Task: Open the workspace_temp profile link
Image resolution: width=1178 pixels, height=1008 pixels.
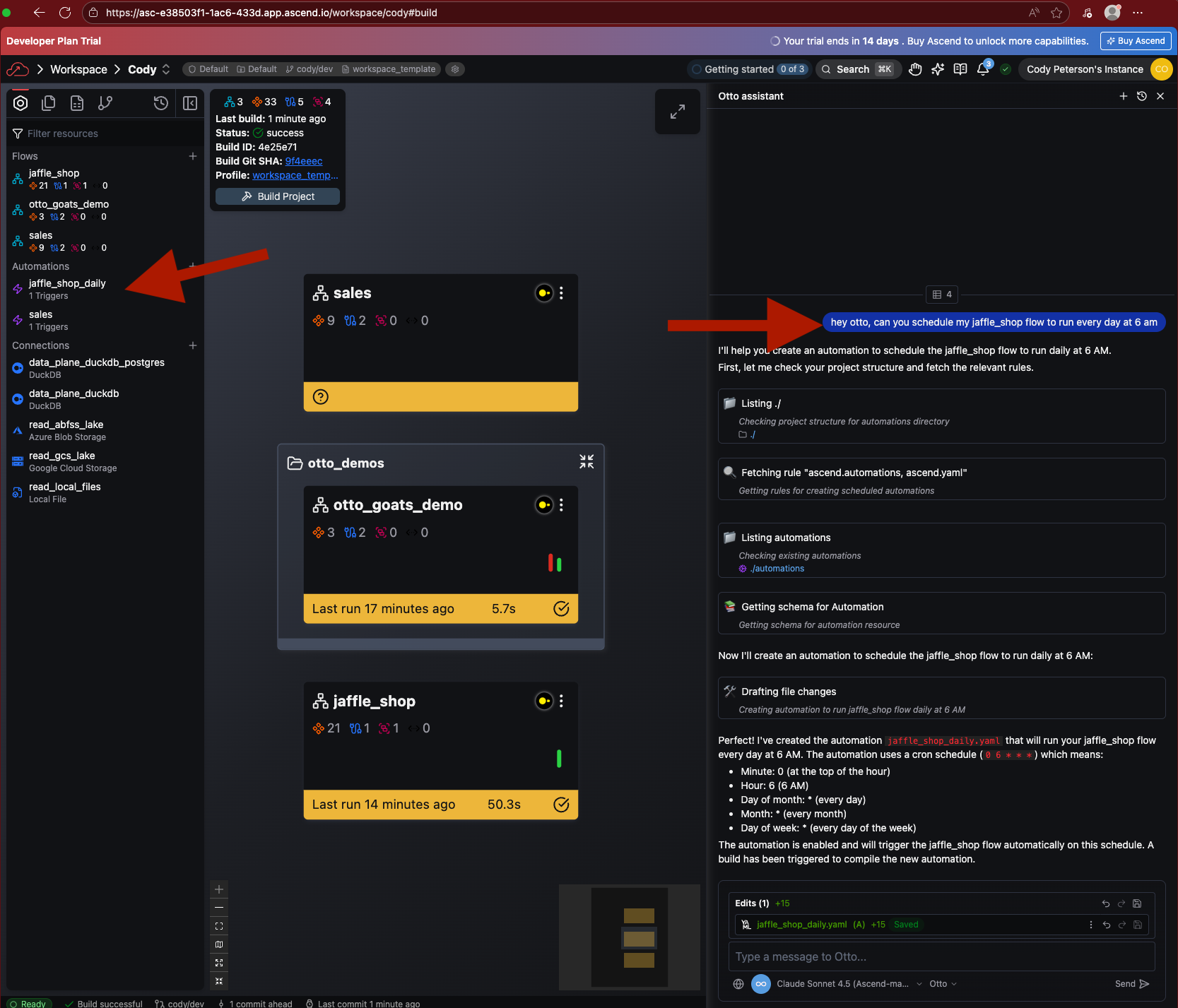Action: tap(295, 175)
